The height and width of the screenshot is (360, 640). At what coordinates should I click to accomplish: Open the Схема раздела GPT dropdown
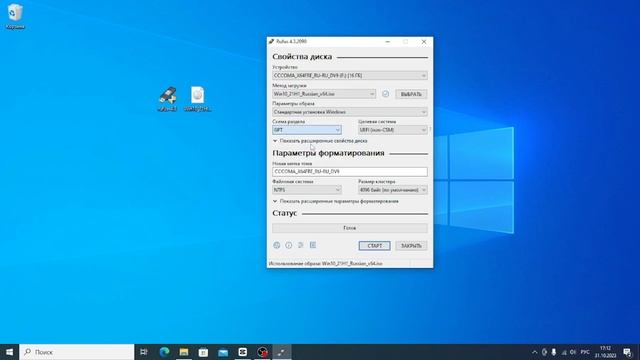(x=307, y=130)
